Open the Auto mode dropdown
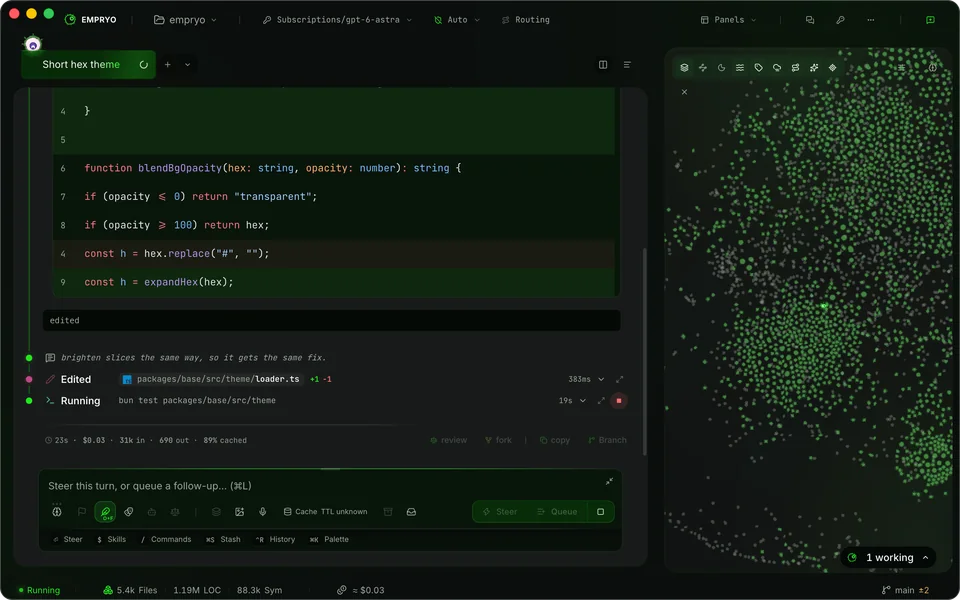 pos(457,20)
